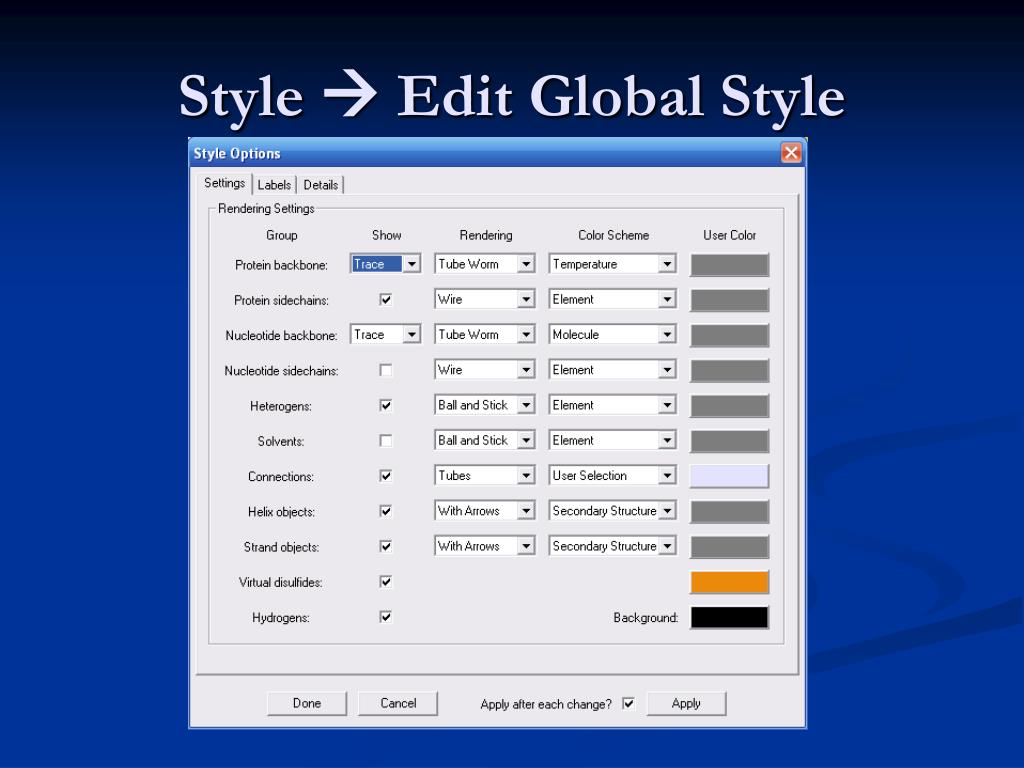Pick Nucleotide backbone user color swatch
The width and height of the screenshot is (1024, 768).
coord(729,335)
